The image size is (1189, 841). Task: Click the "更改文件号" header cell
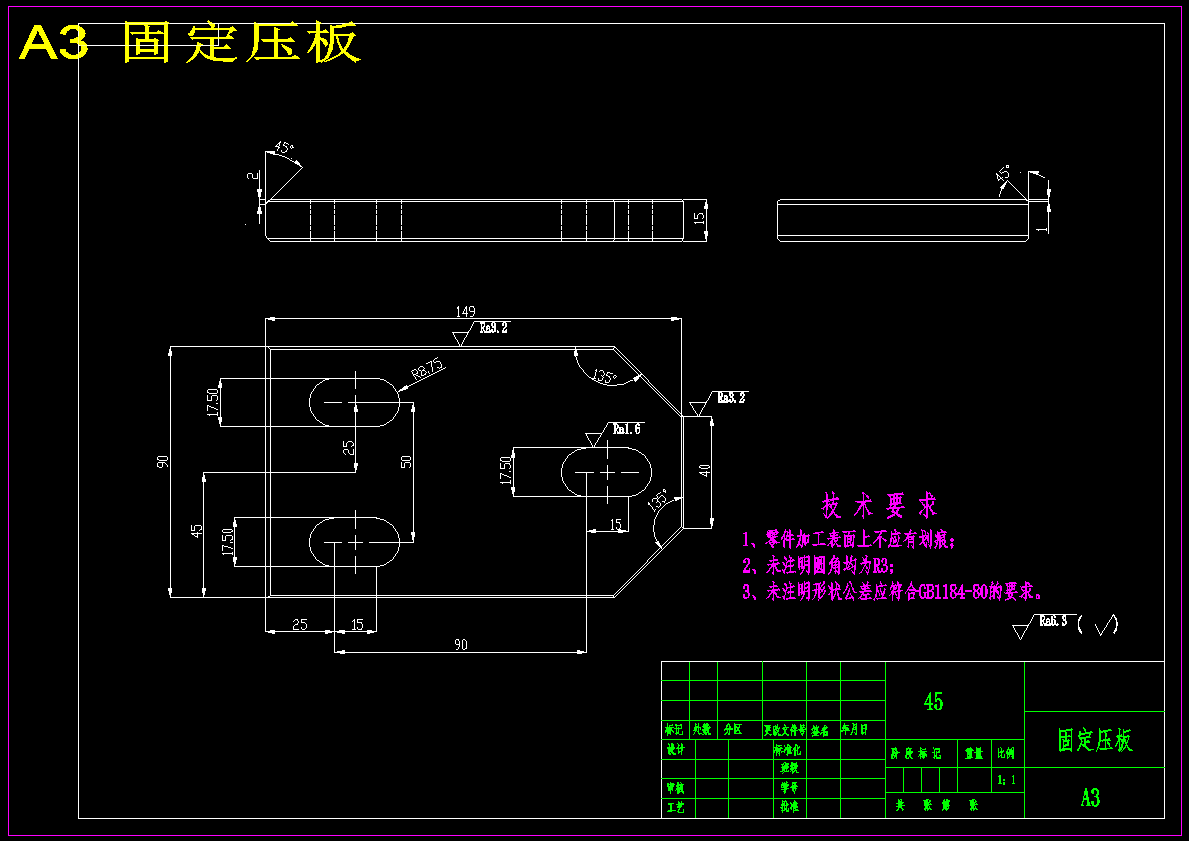tap(785, 730)
